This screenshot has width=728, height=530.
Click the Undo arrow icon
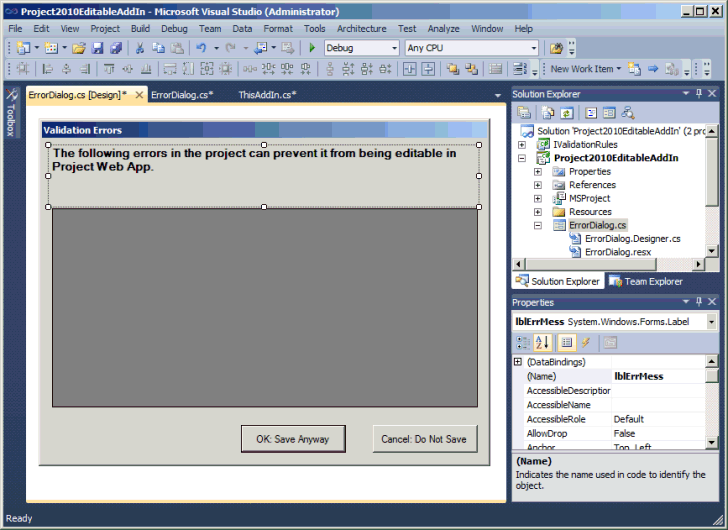pos(201,48)
